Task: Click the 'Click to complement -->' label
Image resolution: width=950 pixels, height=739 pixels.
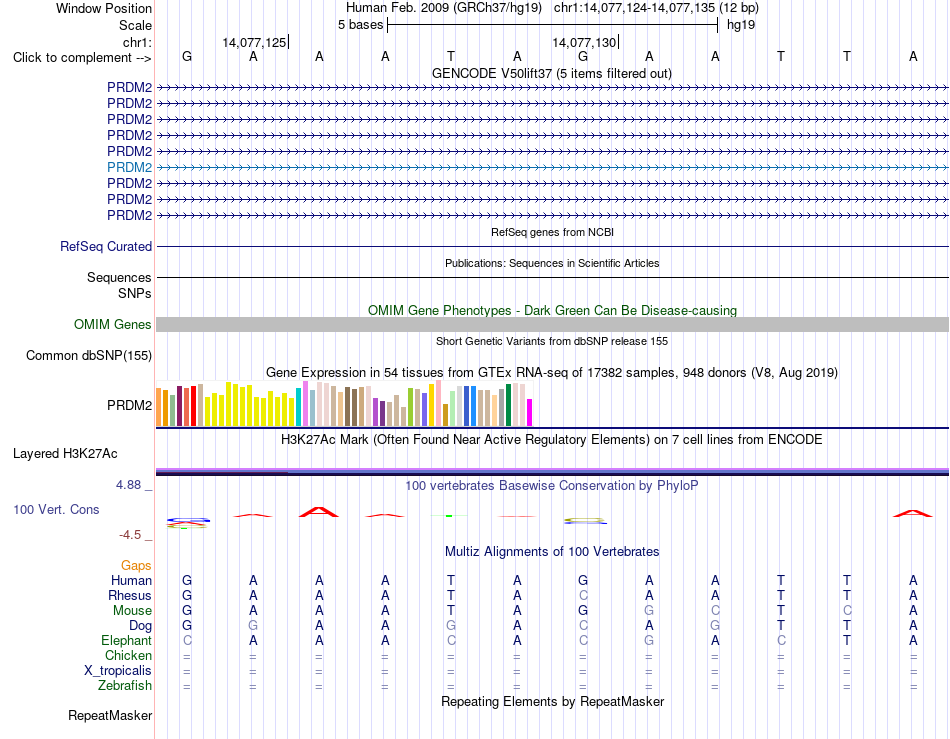Action: tap(82, 58)
